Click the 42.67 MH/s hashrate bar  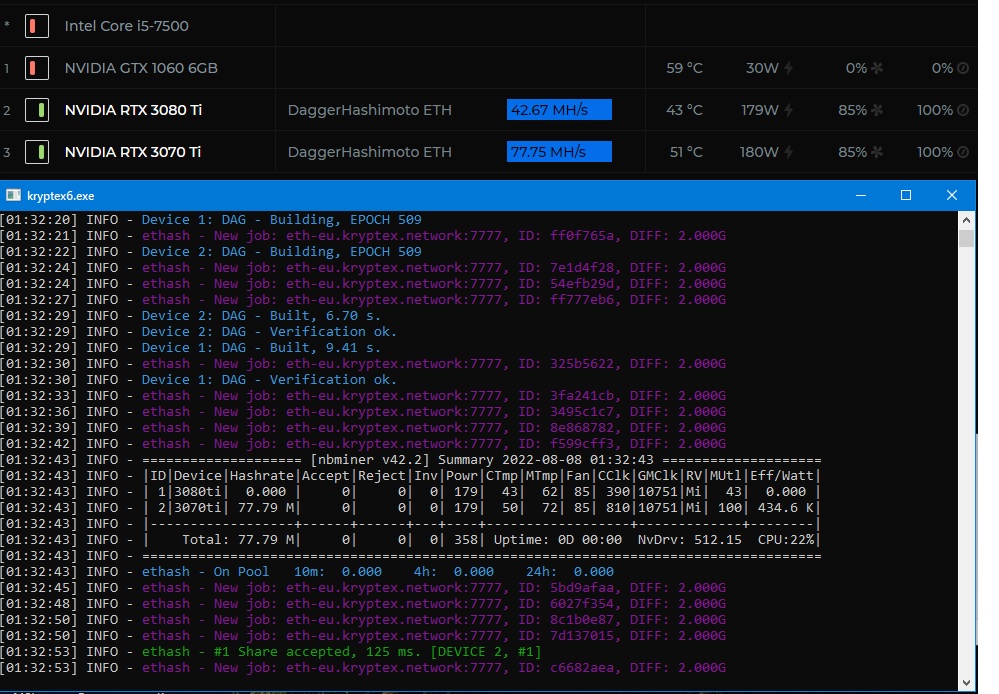click(x=559, y=110)
